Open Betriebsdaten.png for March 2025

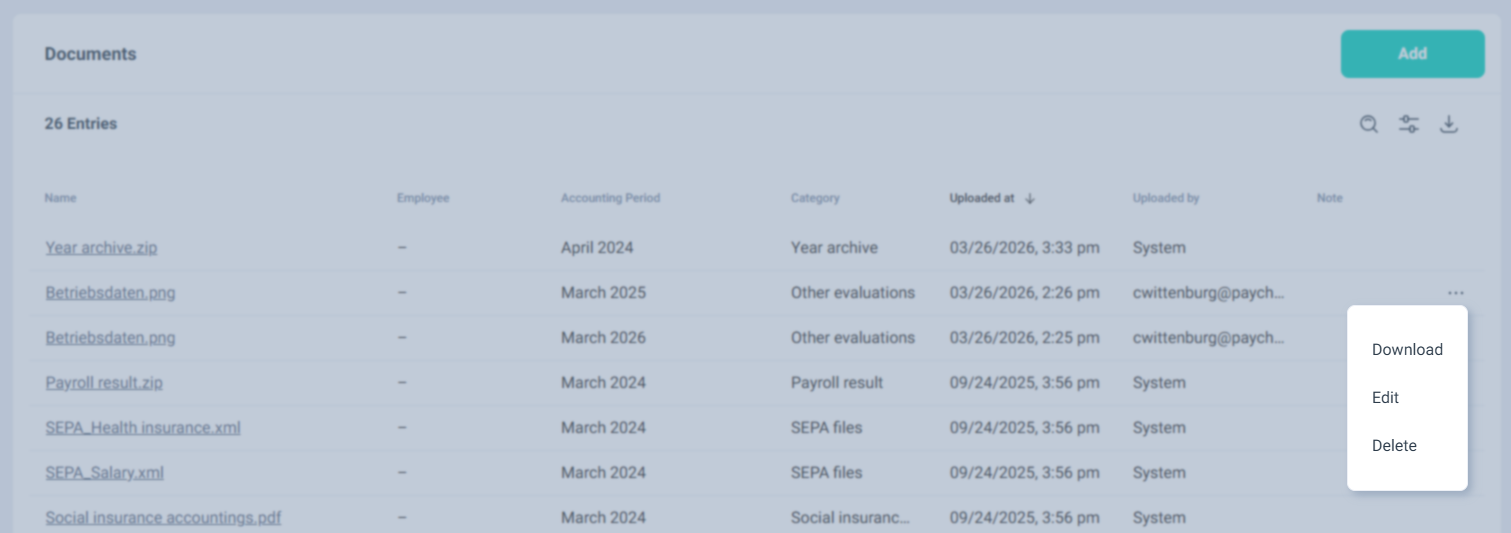pos(110,293)
